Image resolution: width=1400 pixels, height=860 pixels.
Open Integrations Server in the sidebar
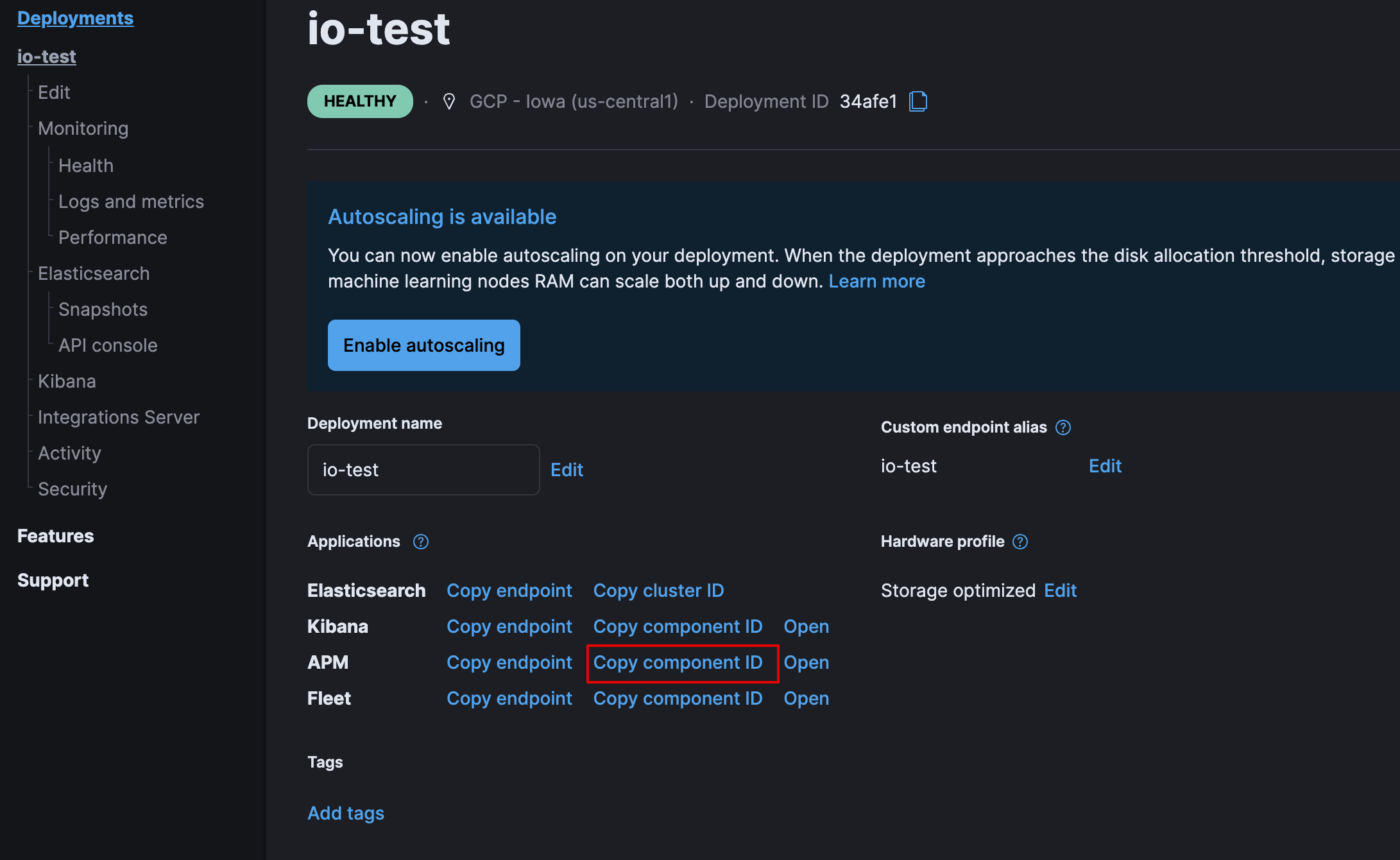click(119, 417)
